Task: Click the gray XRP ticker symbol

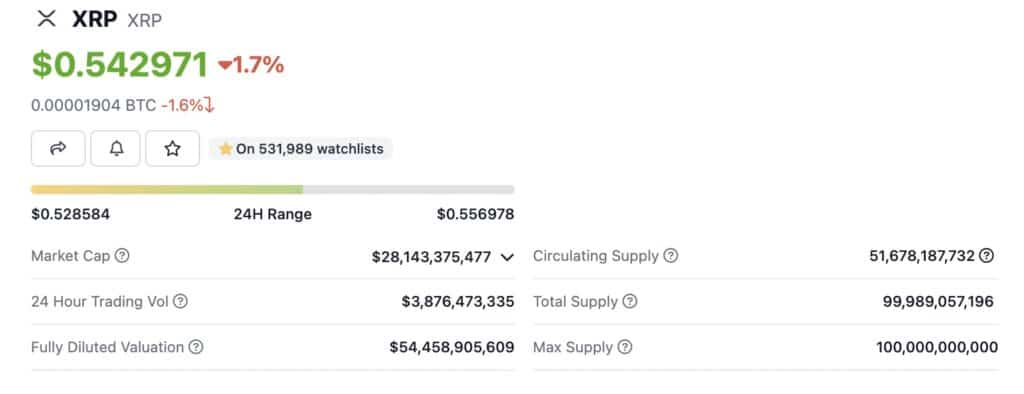Action: (144, 20)
